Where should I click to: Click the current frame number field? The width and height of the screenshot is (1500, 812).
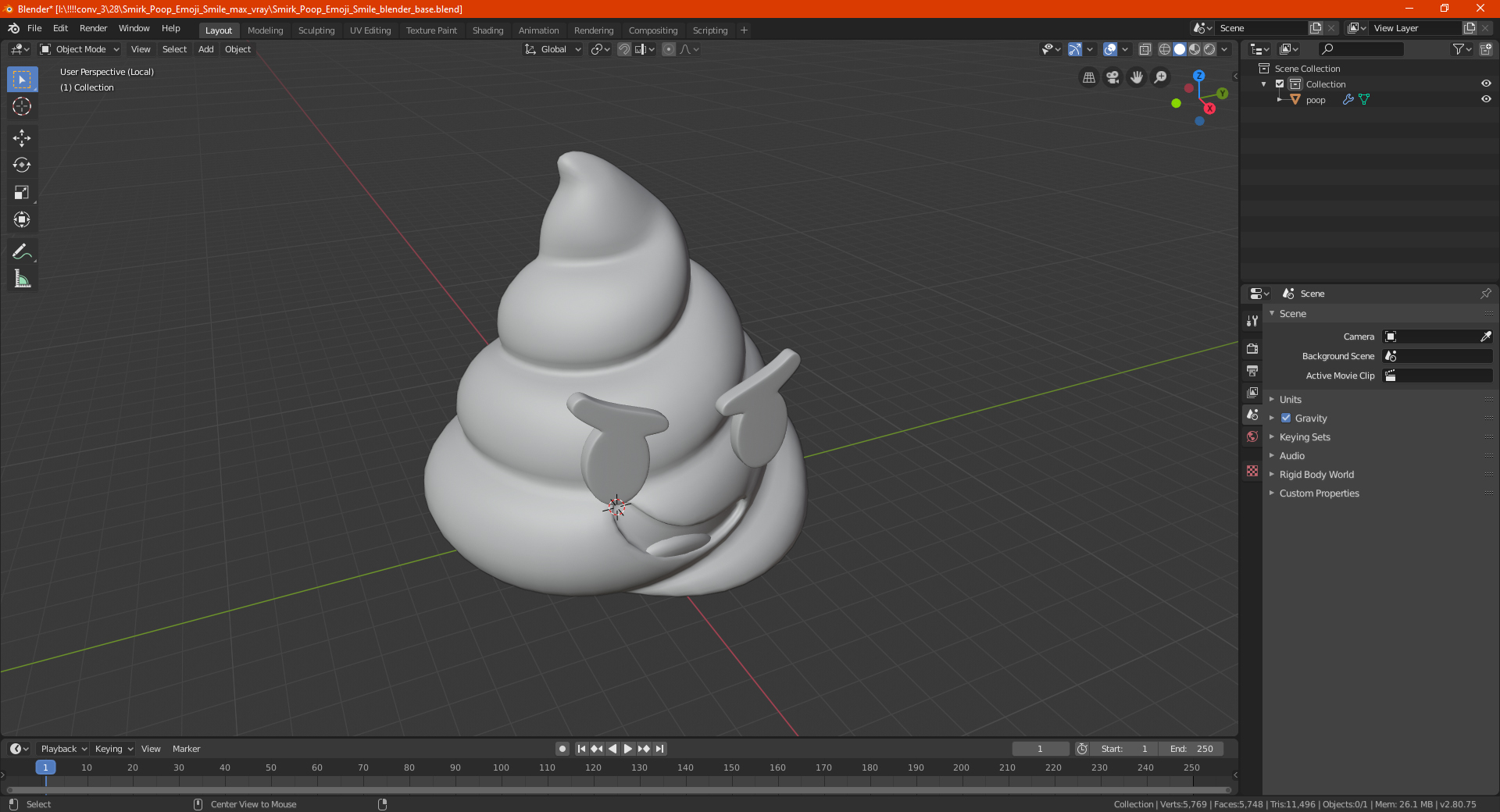point(1040,749)
